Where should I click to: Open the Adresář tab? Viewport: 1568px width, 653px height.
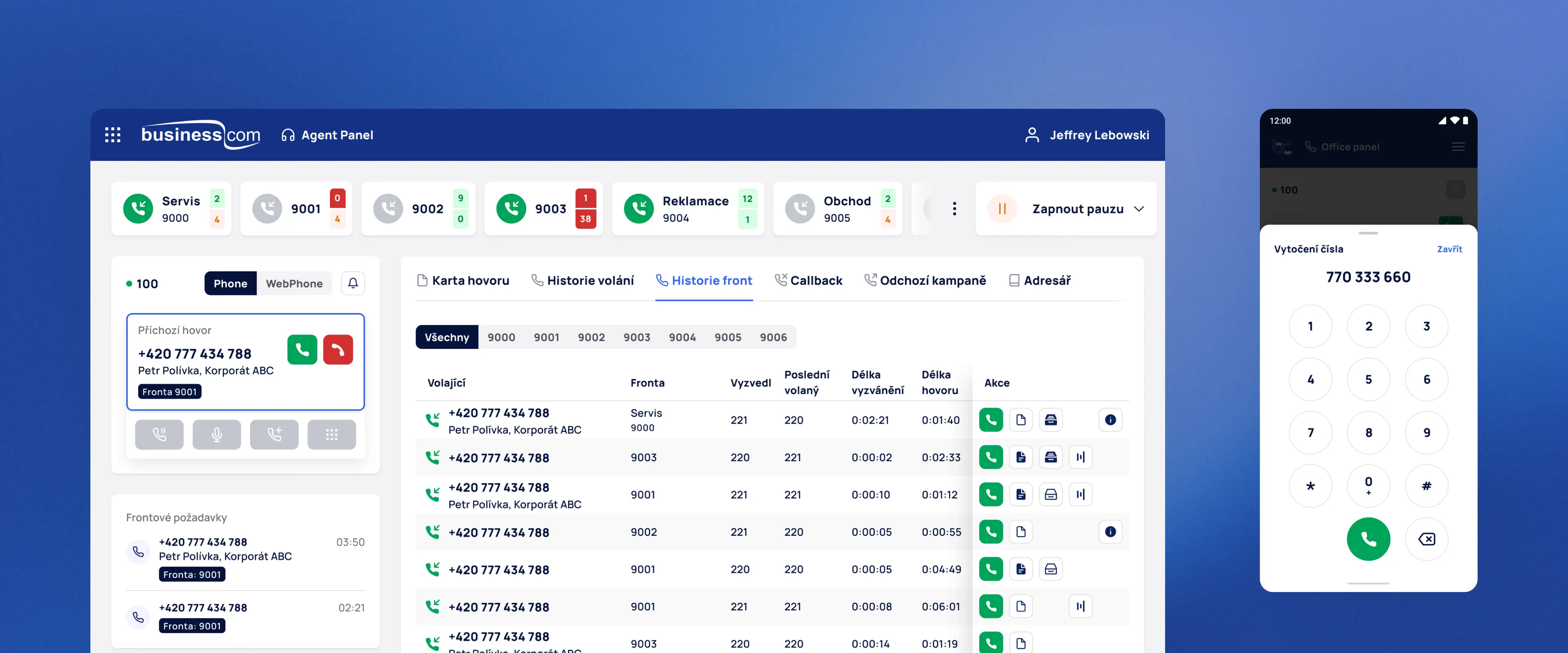coord(1040,280)
